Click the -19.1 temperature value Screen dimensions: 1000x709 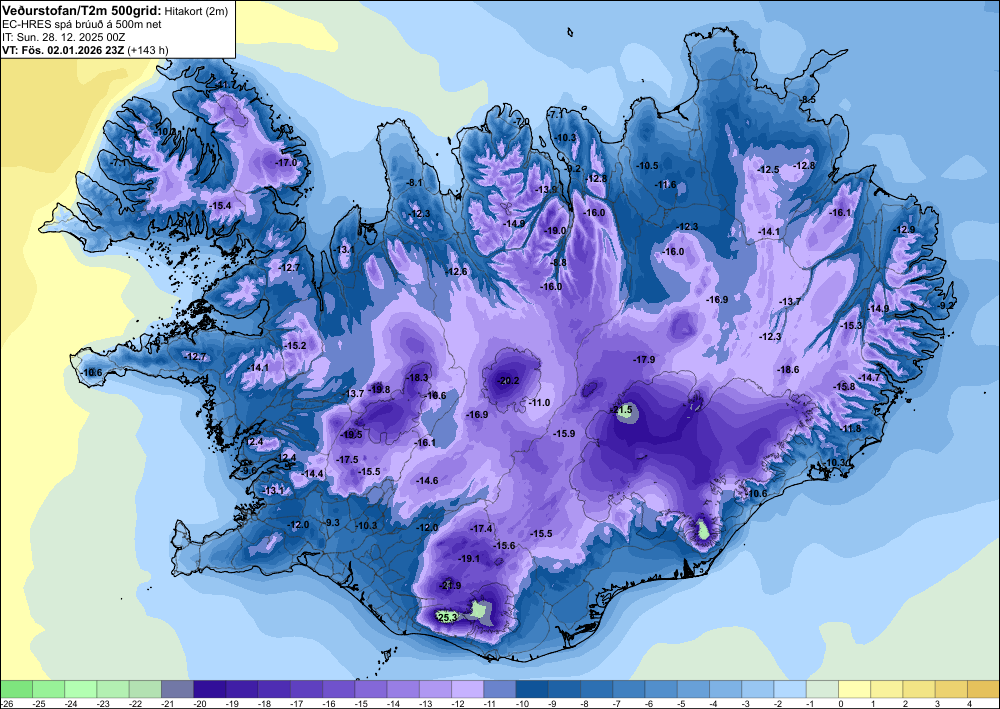469,558
